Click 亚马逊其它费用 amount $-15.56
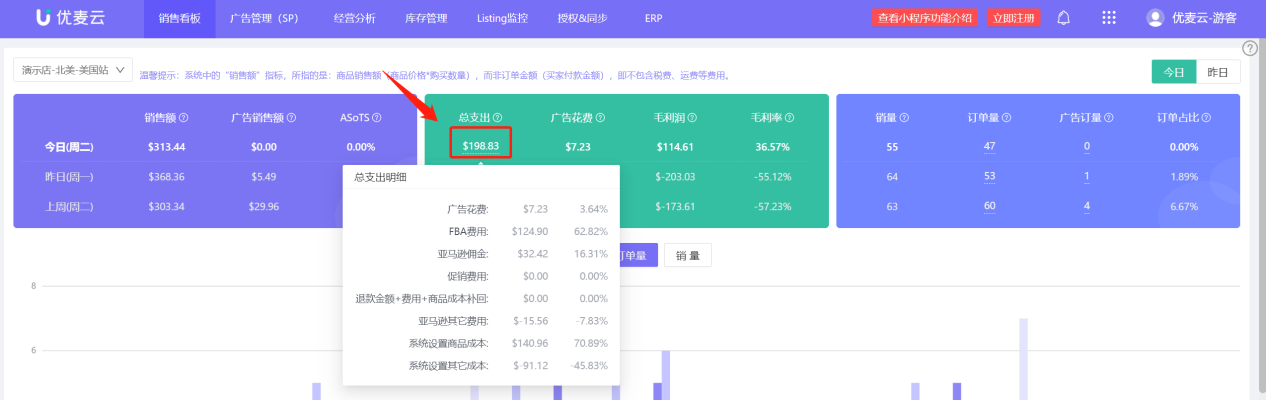The image size is (1266, 400). [x=529, y=321]
